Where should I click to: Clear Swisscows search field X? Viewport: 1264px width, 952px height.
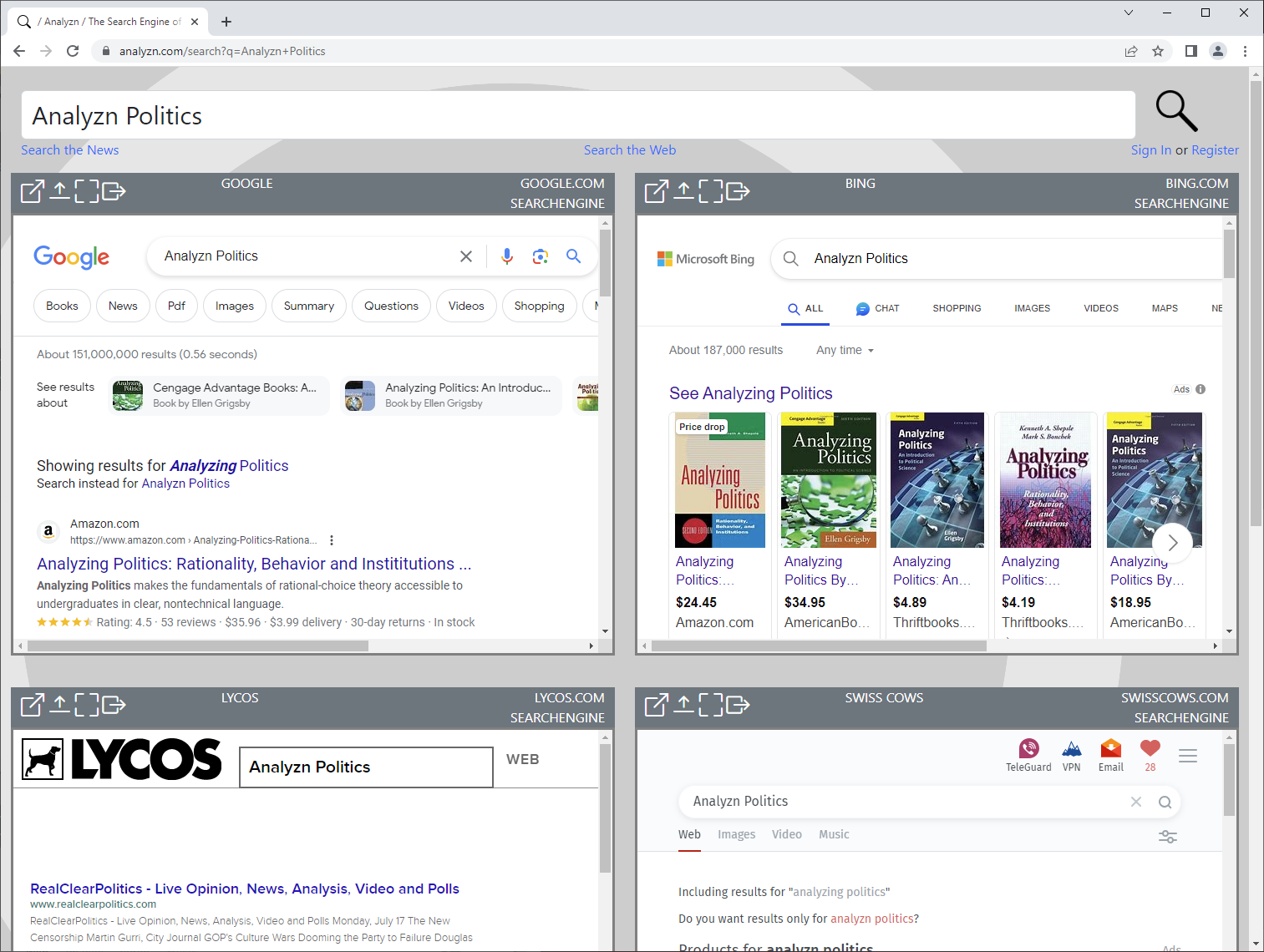[x=1136, y=802]
